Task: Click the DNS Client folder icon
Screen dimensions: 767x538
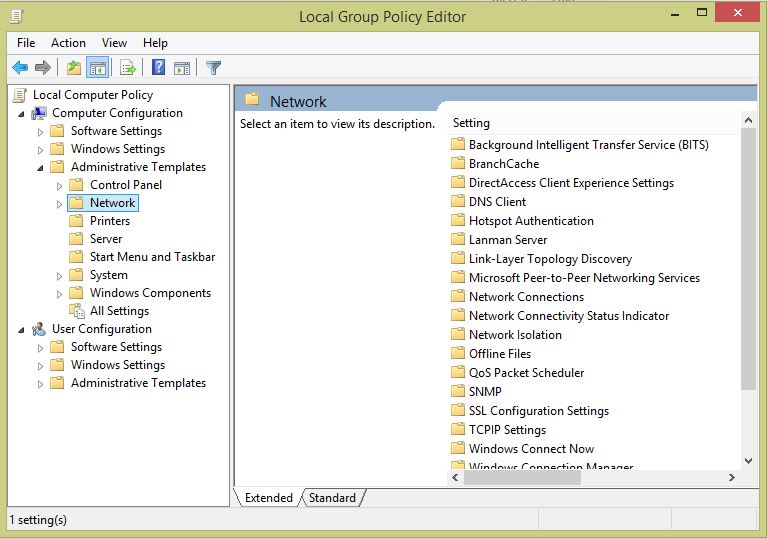Action: [x=458, y=201]
